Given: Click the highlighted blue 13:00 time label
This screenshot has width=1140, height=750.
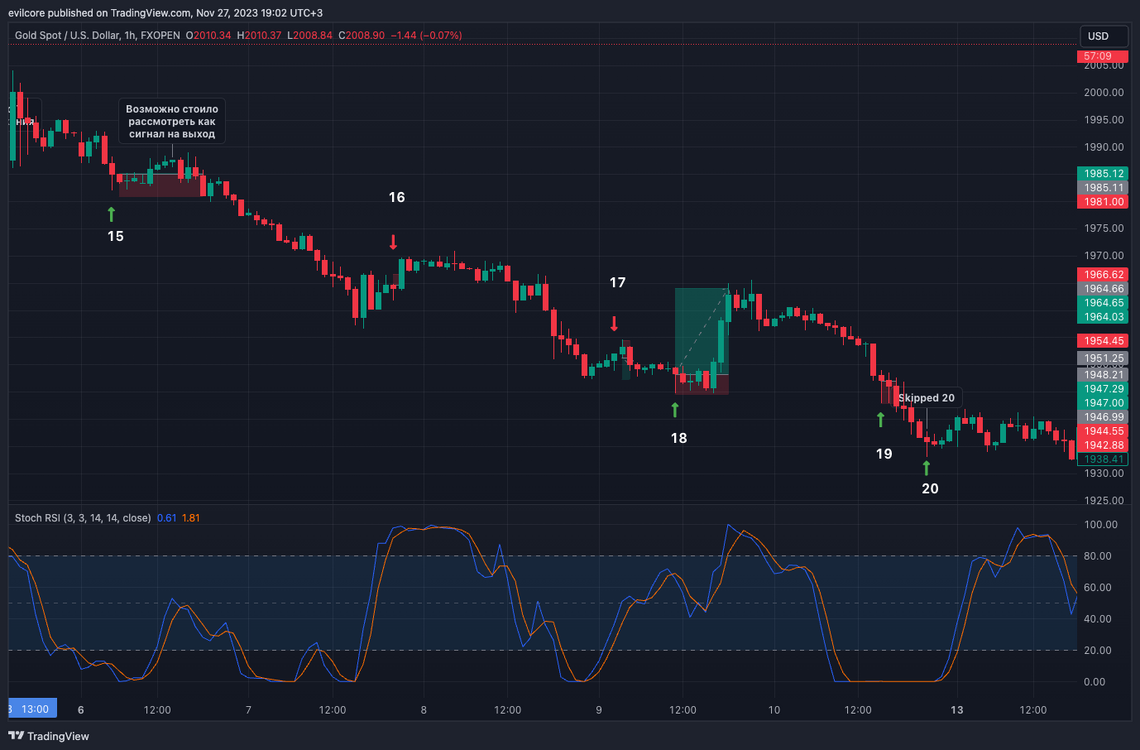Looking at the screenshot, I should tap(32, 709).
